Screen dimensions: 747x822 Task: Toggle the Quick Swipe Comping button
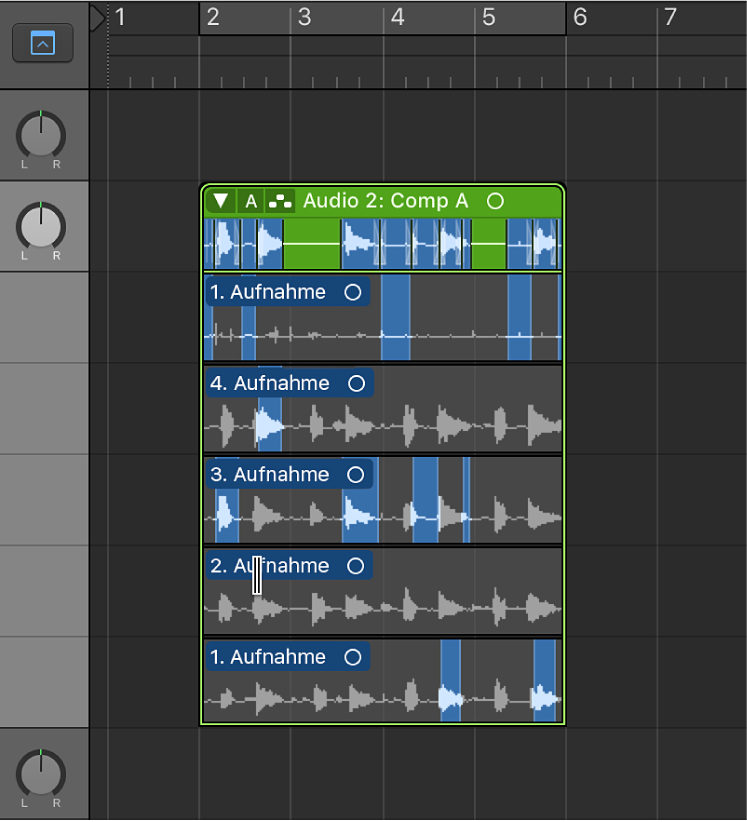click(280, 201)
